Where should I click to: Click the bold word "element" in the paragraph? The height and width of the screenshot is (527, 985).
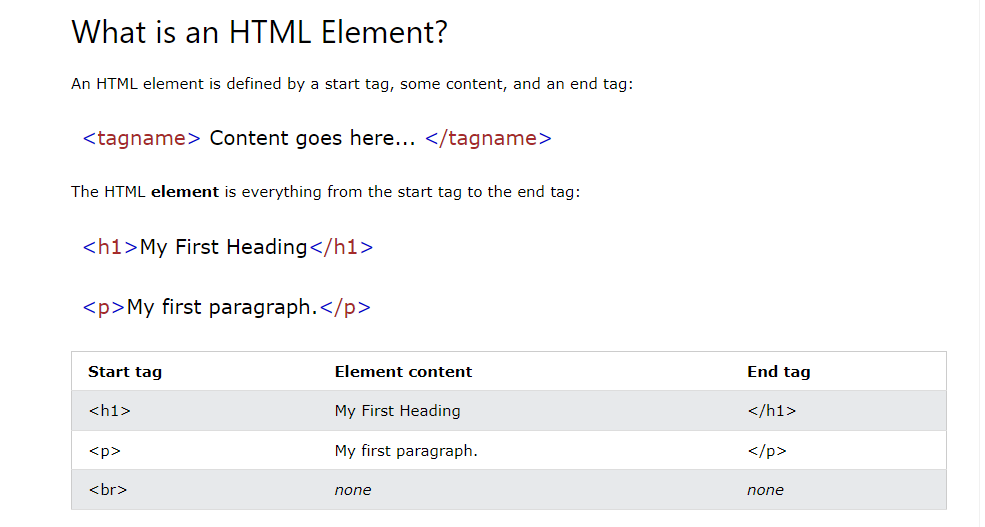pos(184,192)
